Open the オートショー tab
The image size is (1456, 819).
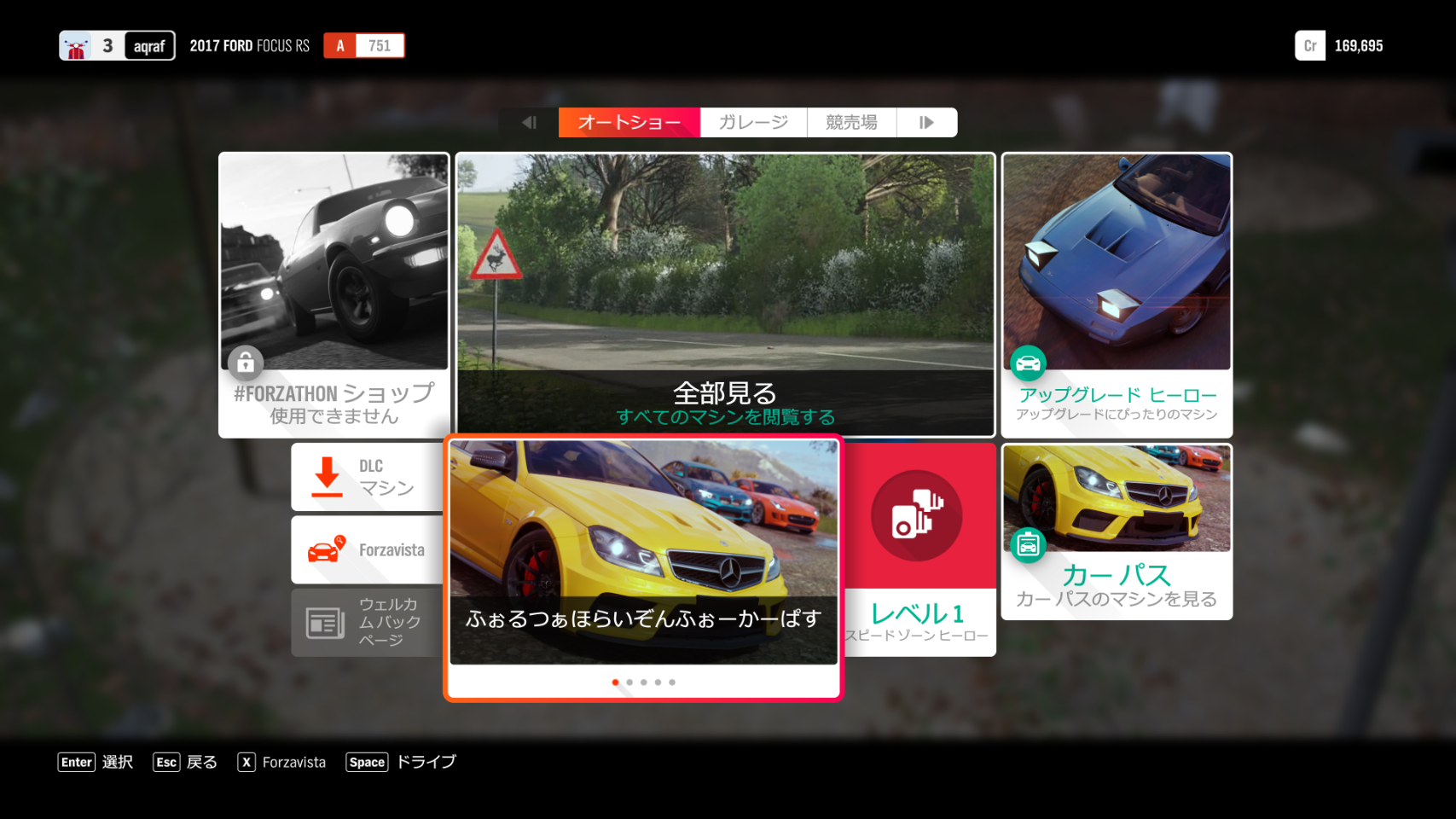[x=629, y=122]
